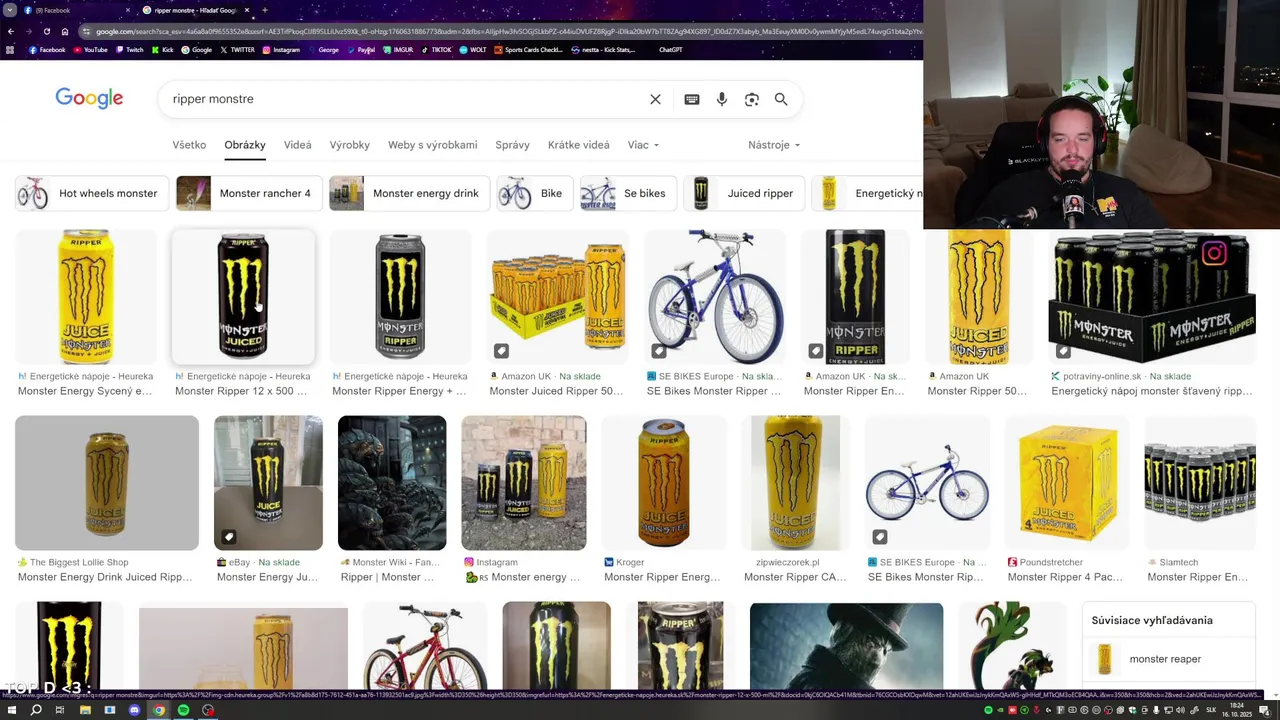Viewport: 1280px width, 720px height.
Task: Open the Instagram bookmark
Action: 281,50
